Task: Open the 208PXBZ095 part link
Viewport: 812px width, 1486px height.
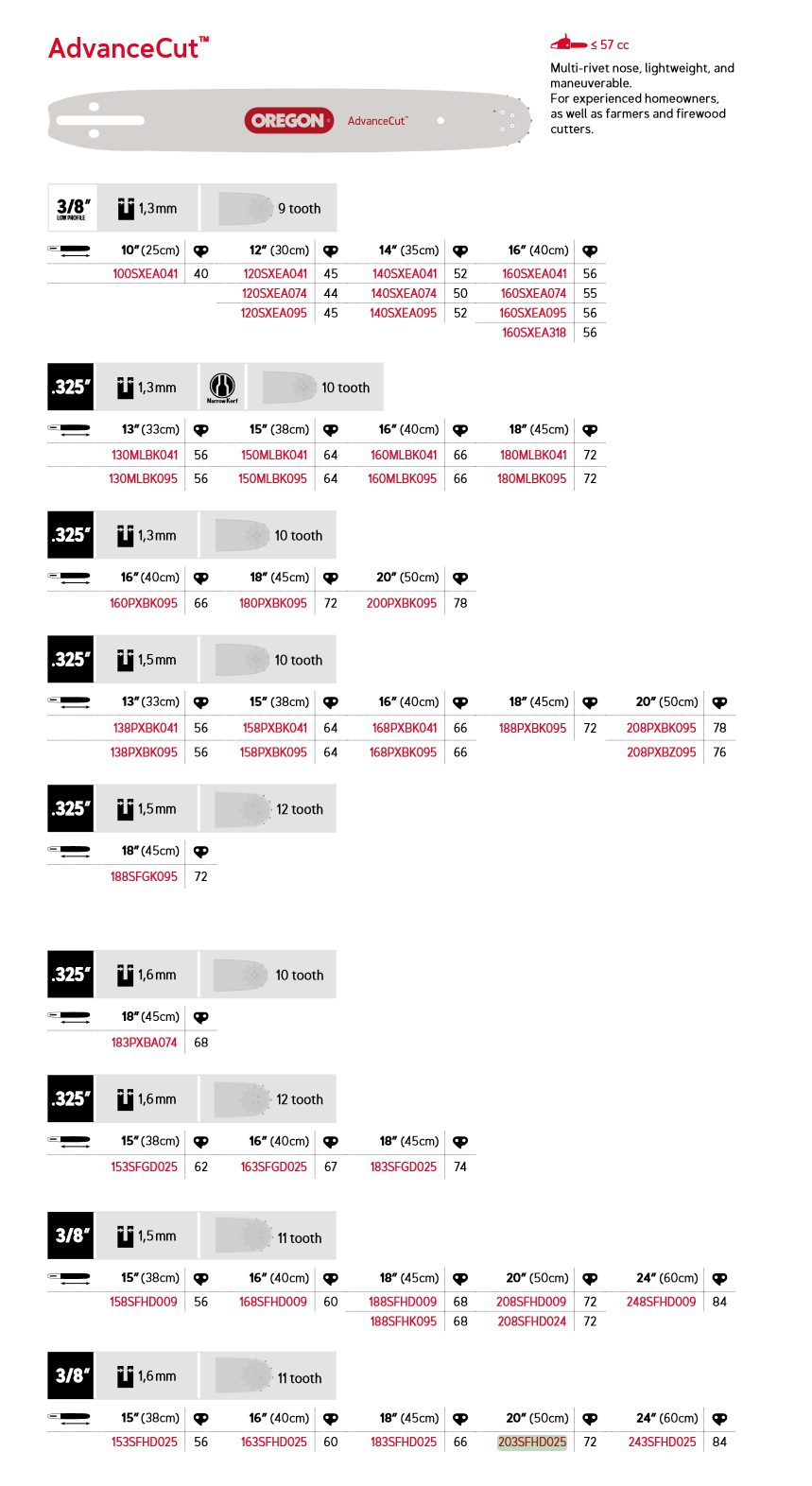Action: [662, 752]
